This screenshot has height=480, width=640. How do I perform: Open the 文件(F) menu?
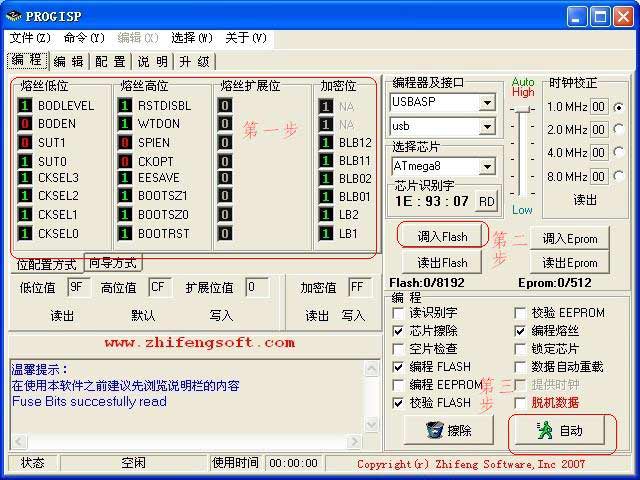[x=29, y=38]
